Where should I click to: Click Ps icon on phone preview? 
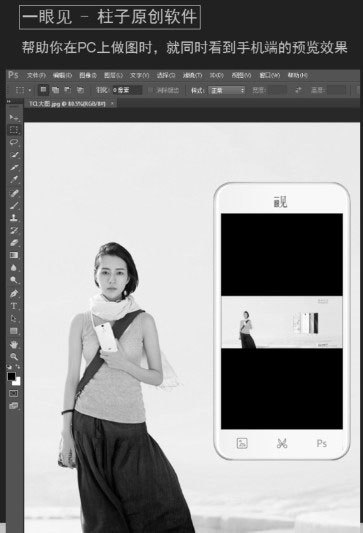[x=322, y=443]
